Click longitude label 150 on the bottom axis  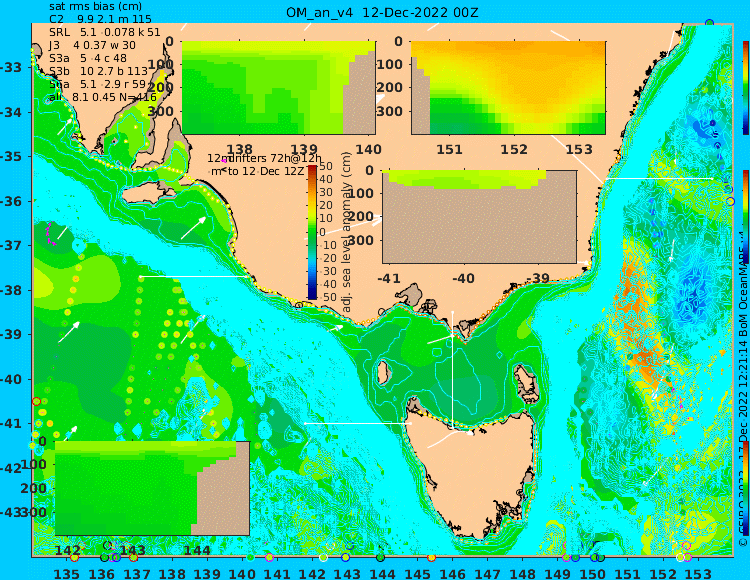click(x=593, y=573)
